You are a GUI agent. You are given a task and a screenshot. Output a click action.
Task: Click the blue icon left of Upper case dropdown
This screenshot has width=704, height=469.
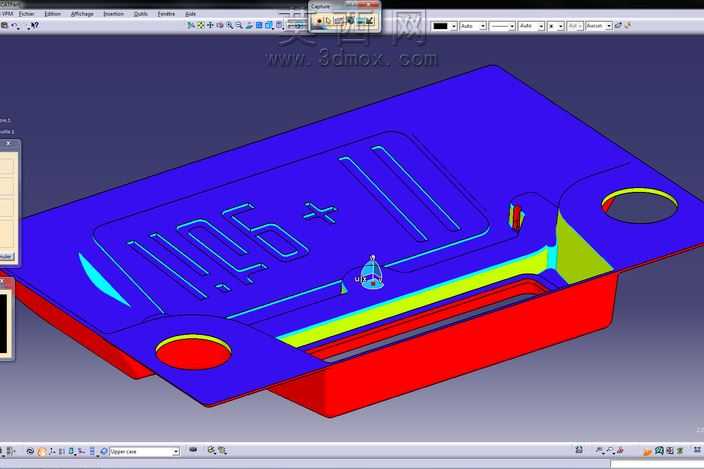(x=103, y=451)
